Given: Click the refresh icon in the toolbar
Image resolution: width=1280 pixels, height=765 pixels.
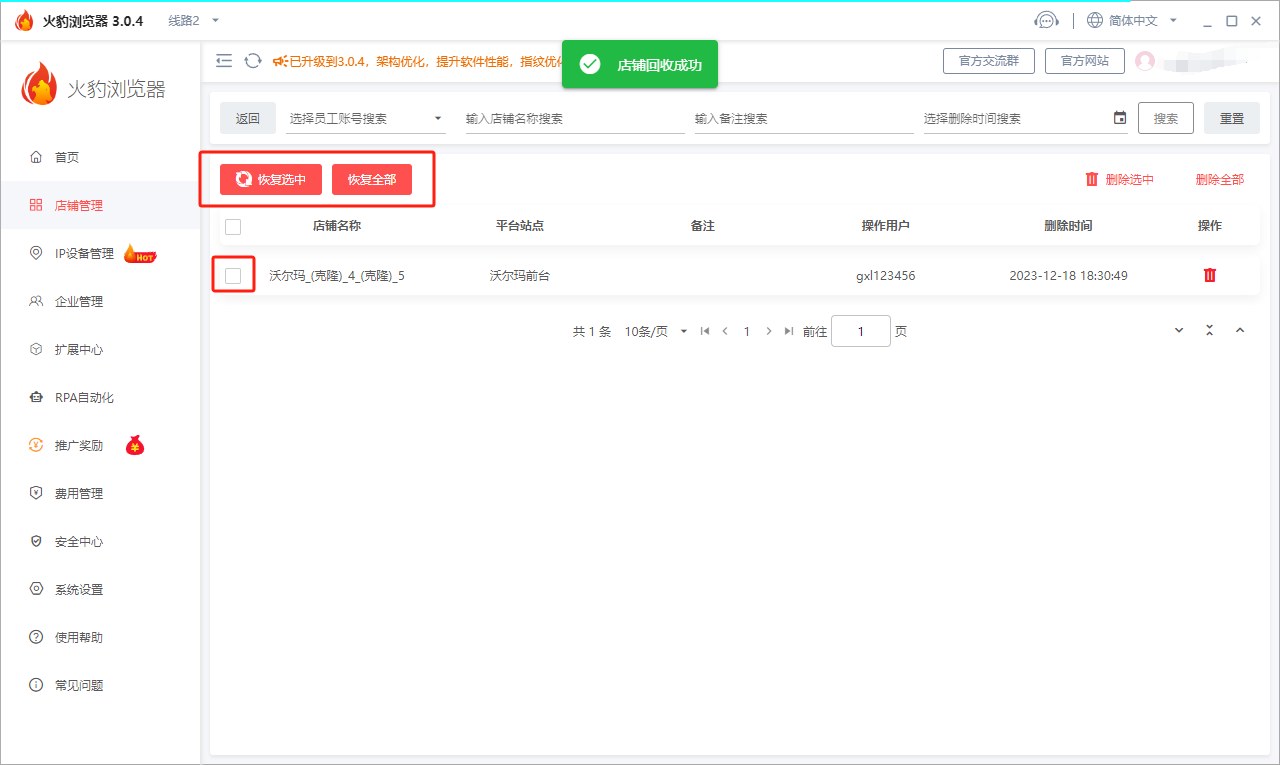Looking at the screenshot, I should (x=252, y=61).
